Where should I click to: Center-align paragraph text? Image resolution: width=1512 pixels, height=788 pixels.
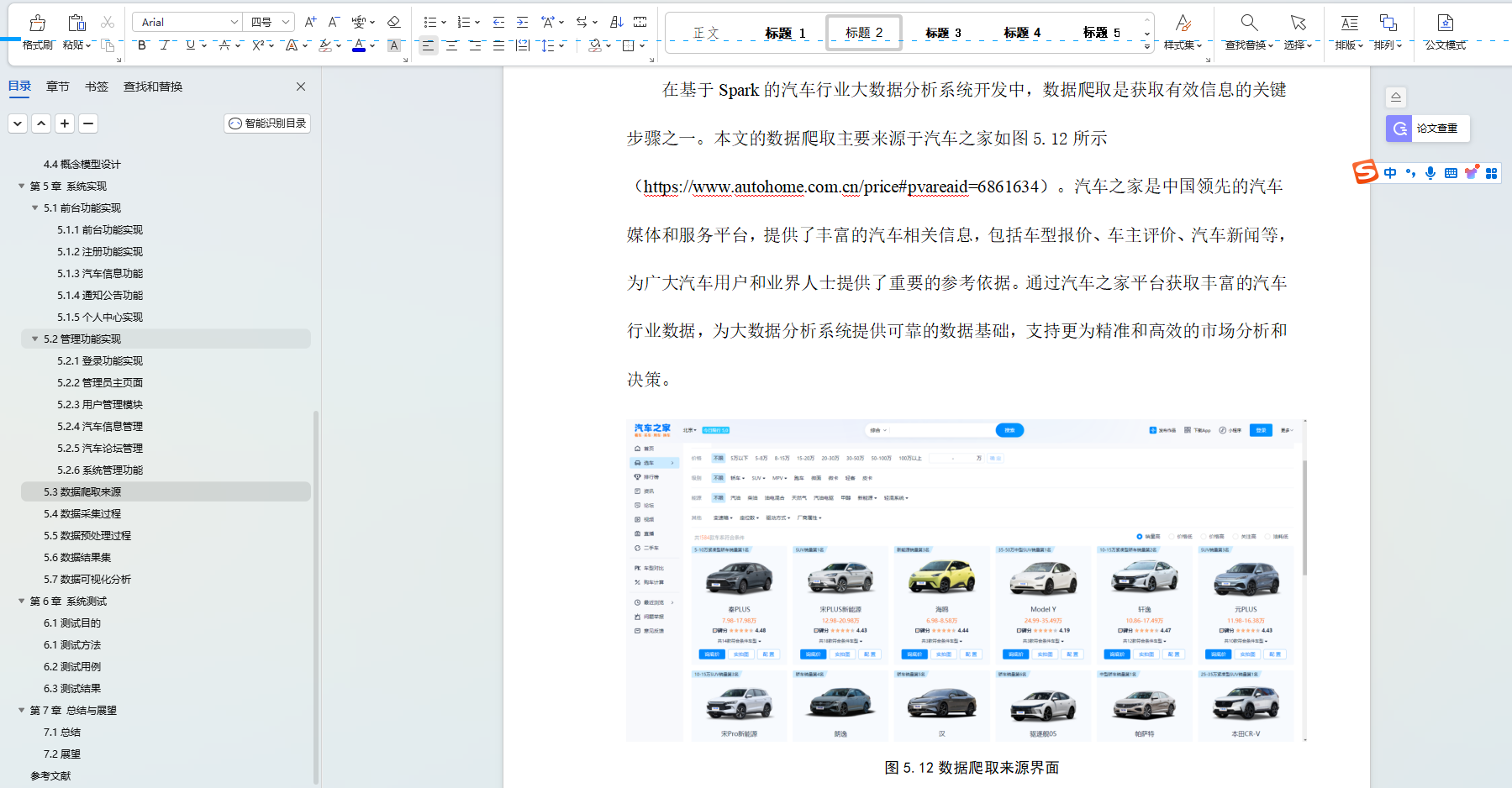(452, 45)
